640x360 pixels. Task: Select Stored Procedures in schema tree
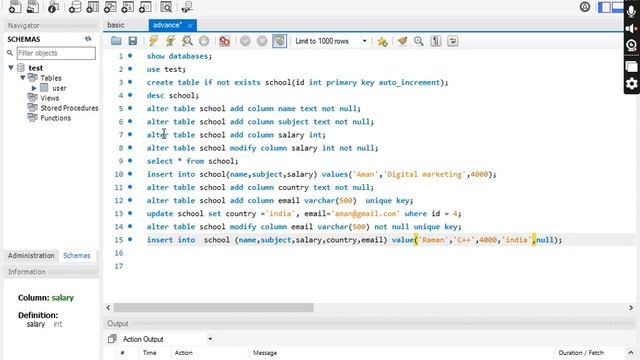click(69, 108)
